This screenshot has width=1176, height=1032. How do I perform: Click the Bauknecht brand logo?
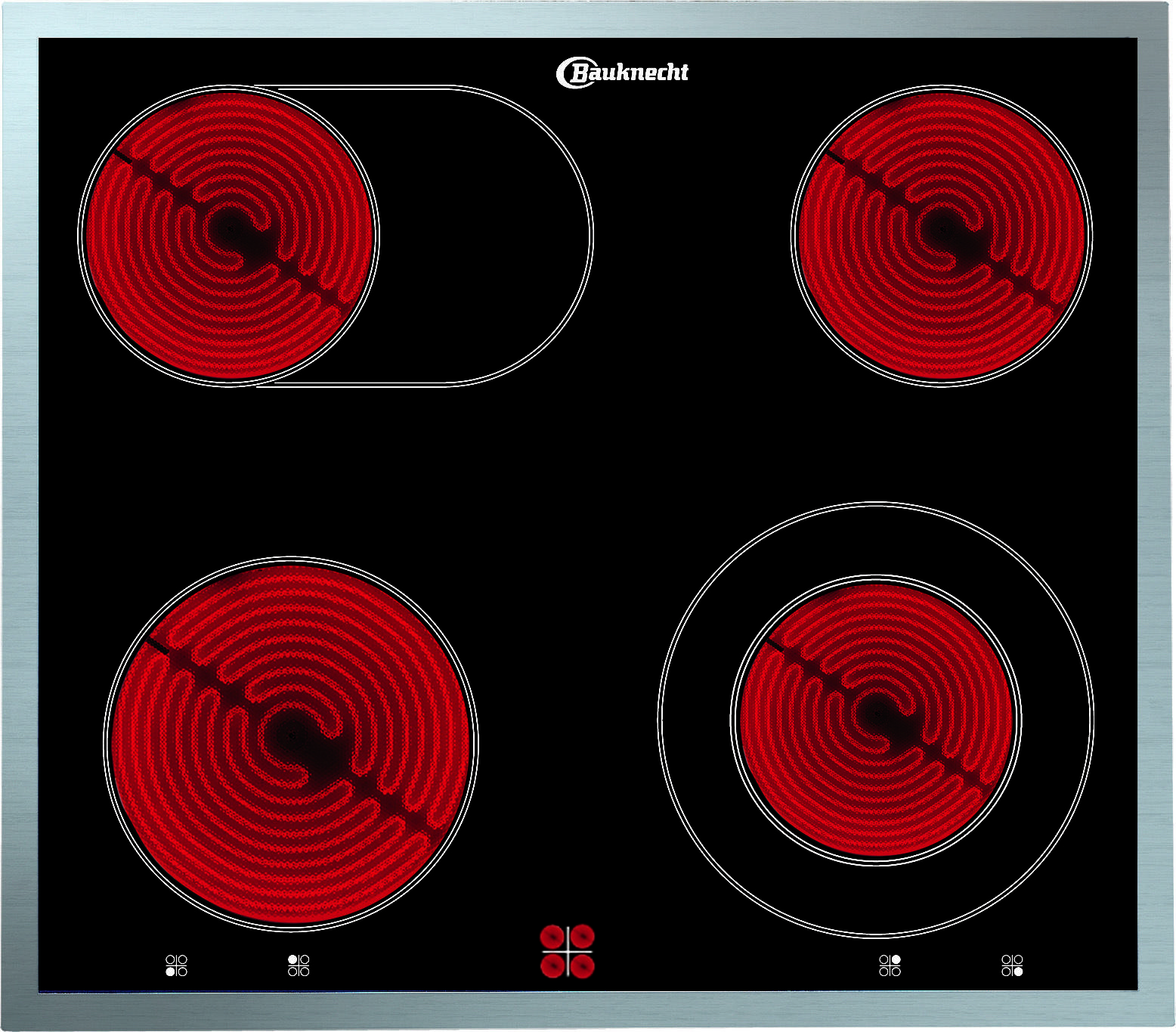[x=622, y=73]
